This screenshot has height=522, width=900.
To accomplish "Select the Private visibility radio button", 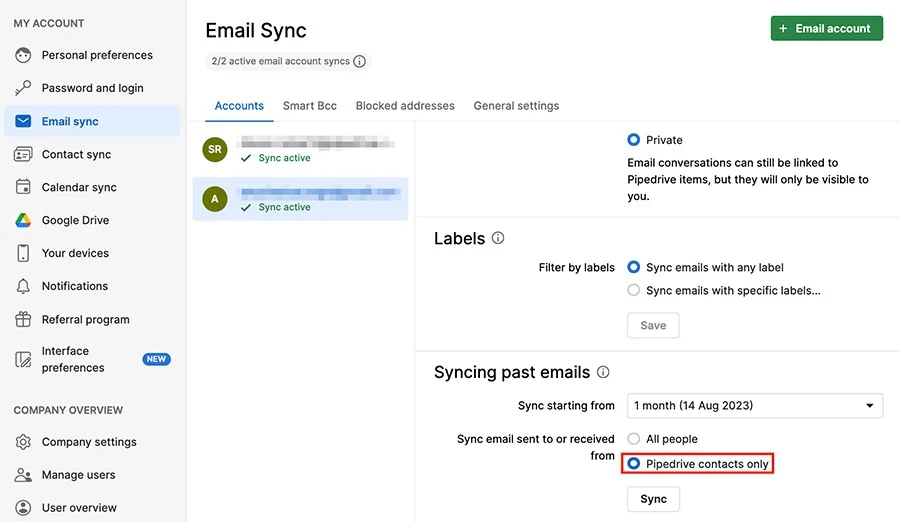I will pyautogui.click(x=633, y=140).
